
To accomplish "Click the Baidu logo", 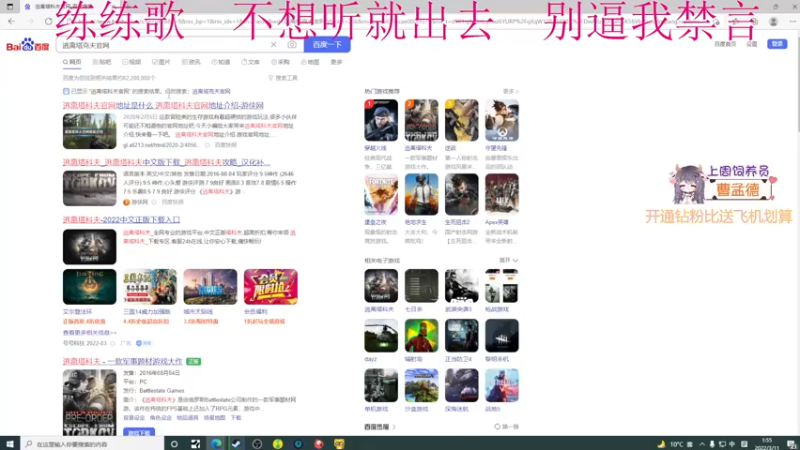I will coord(28,45).
